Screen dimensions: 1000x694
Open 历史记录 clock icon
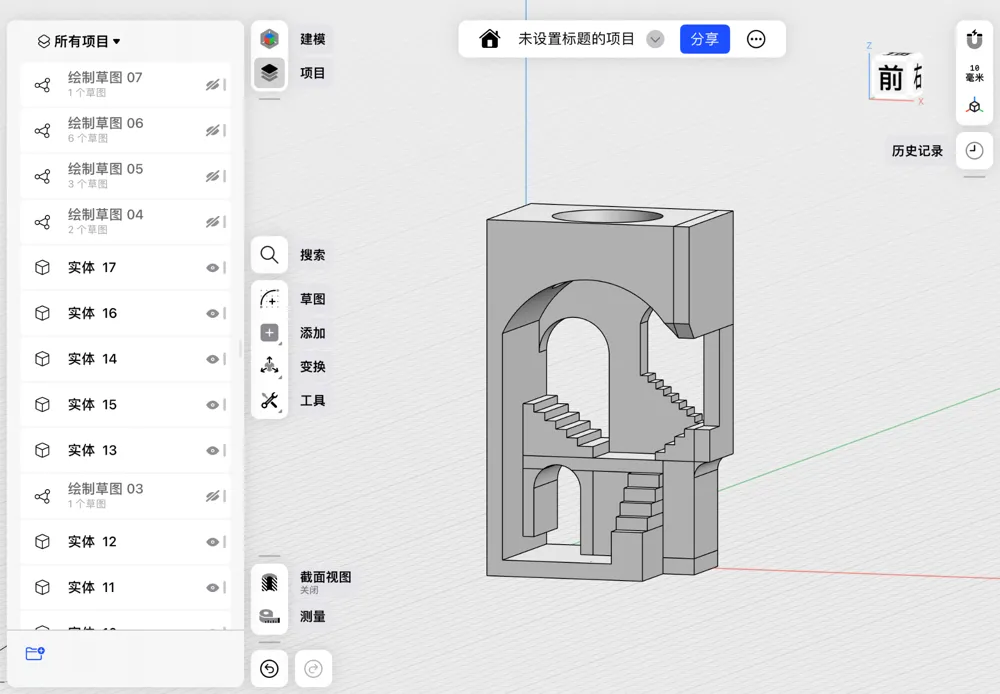(x=974, y=151)
